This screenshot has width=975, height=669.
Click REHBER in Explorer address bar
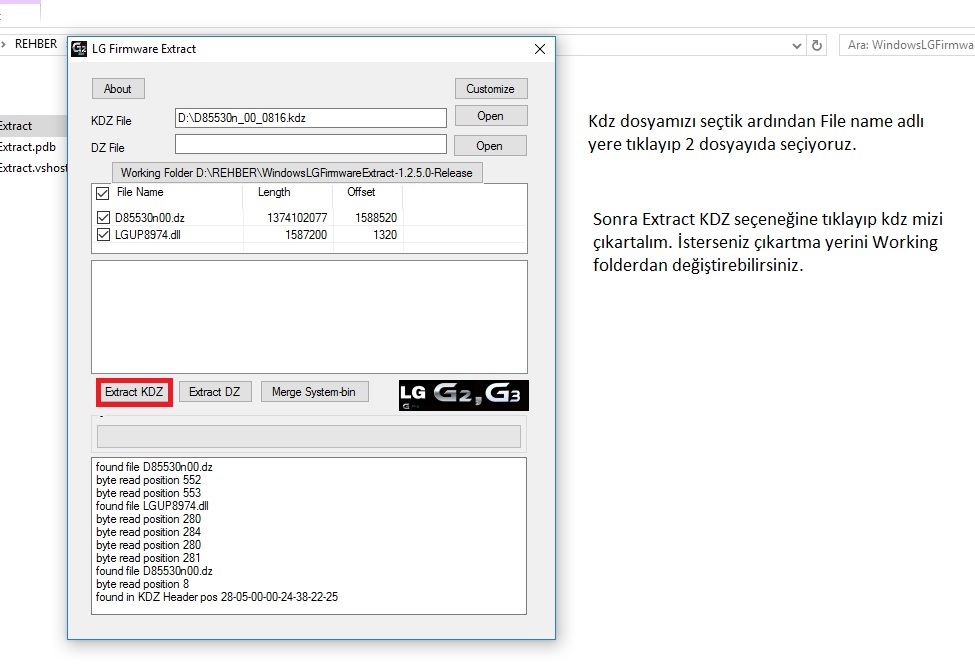[36, 44]
